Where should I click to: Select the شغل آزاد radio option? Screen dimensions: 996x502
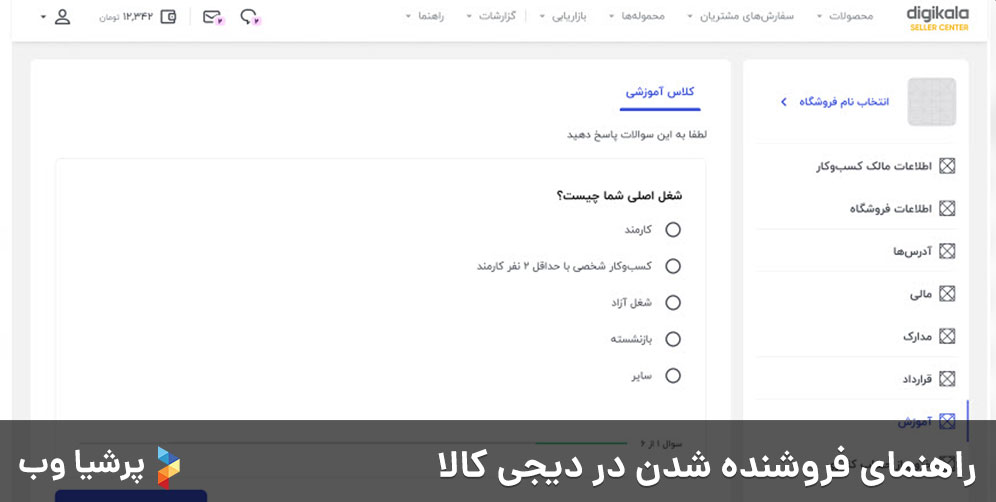[x=673, y=302]
